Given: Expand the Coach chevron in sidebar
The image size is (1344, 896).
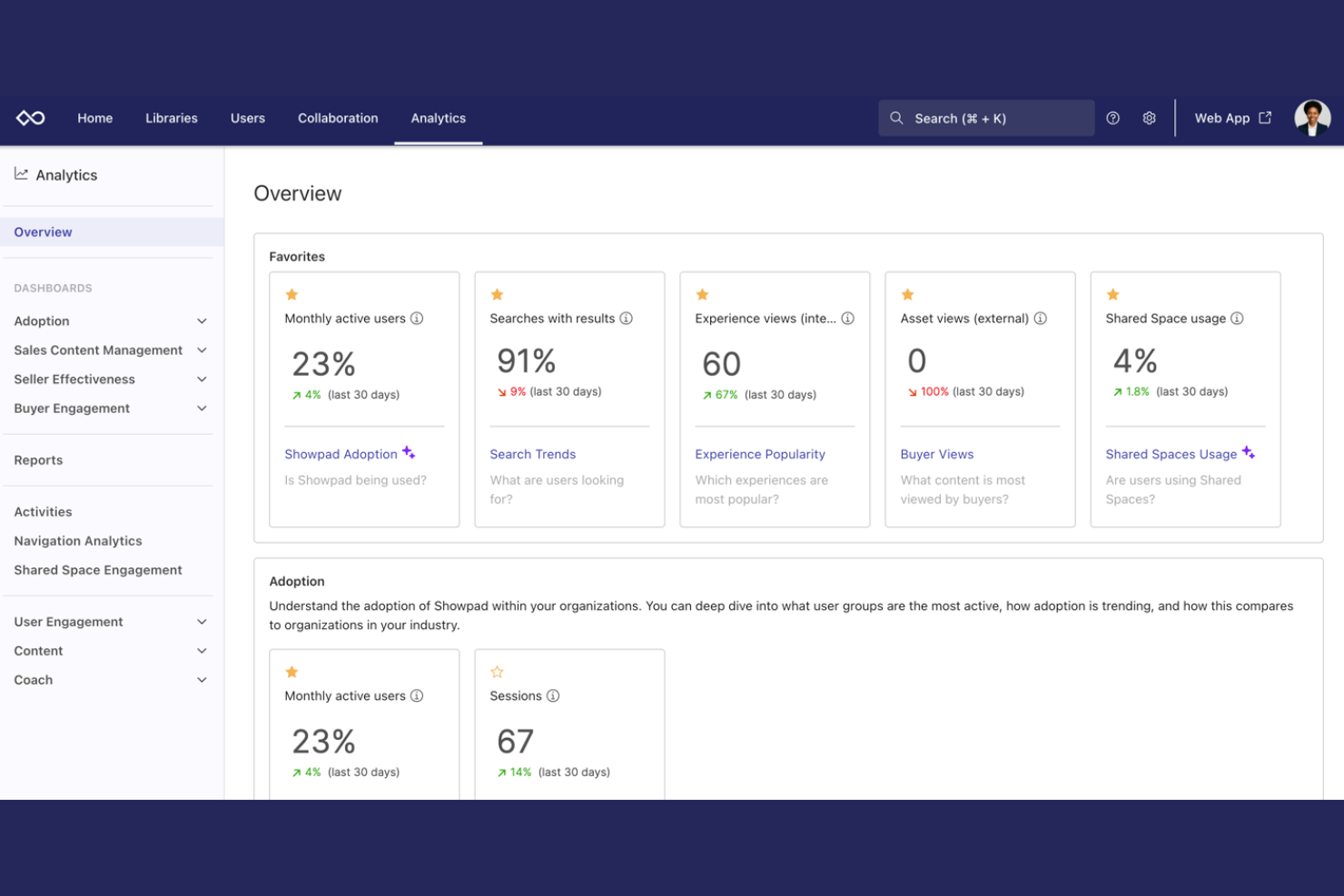Looking at the screenshot, I should coord(202,680).
